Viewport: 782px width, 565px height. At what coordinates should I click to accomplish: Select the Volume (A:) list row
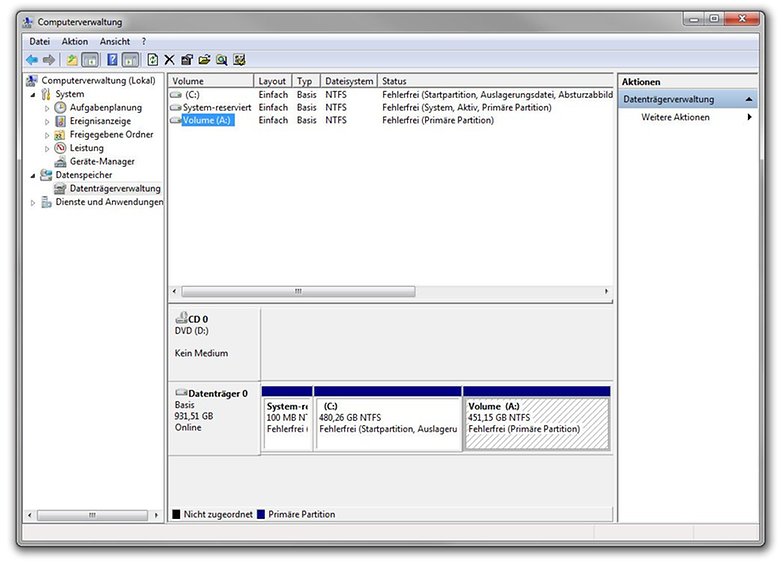pyautogui.click(x=391, y=120)
